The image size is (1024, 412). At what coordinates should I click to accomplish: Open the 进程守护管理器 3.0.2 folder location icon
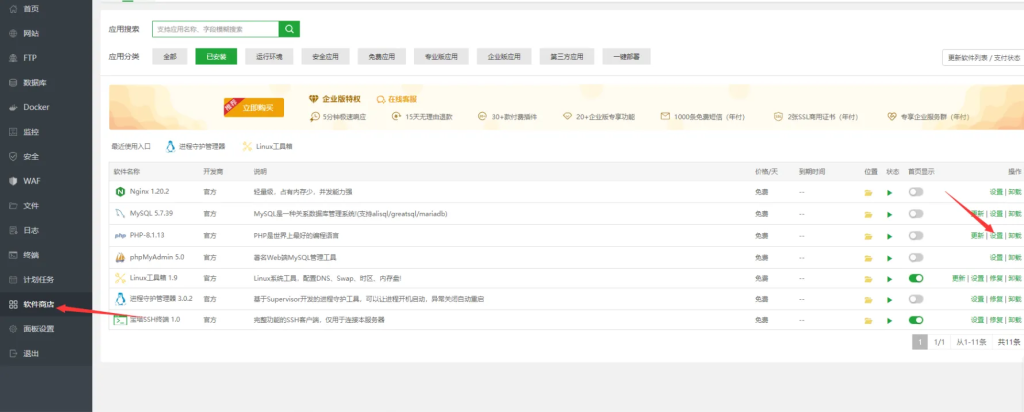tap(869, 300)
